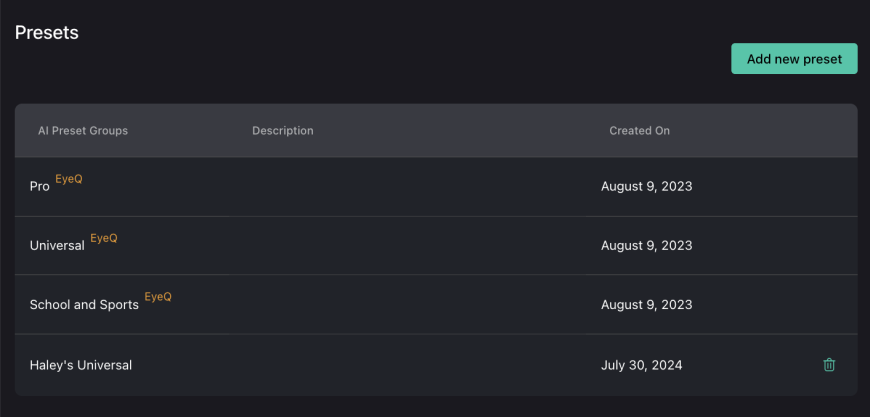Viewport: 870px width, 417px height.
Task: Open the School and Sports preset
Action: [84, 304]
